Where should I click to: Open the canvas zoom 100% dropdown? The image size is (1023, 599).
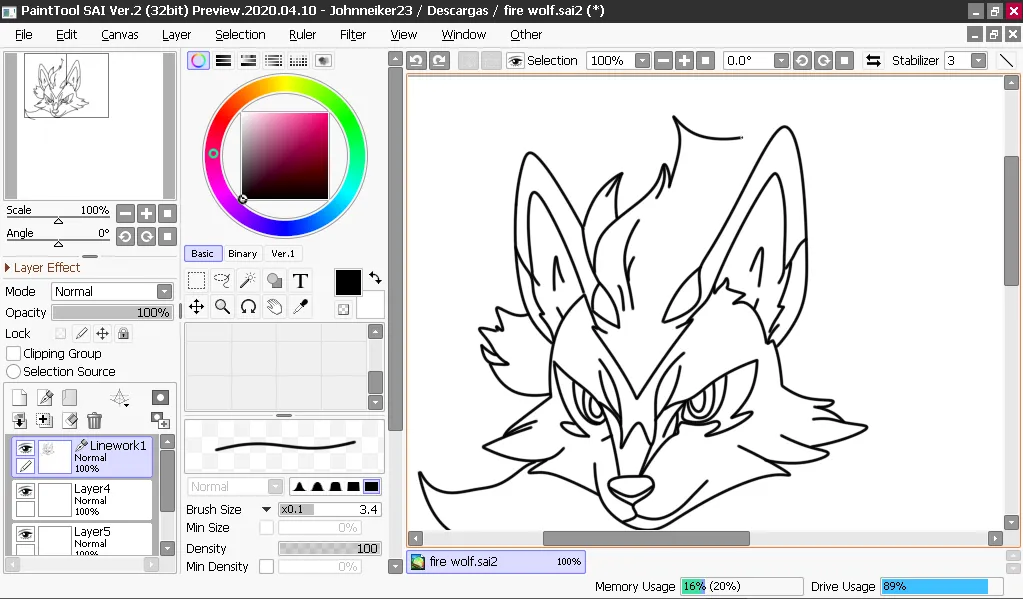[x=643, y=61]
